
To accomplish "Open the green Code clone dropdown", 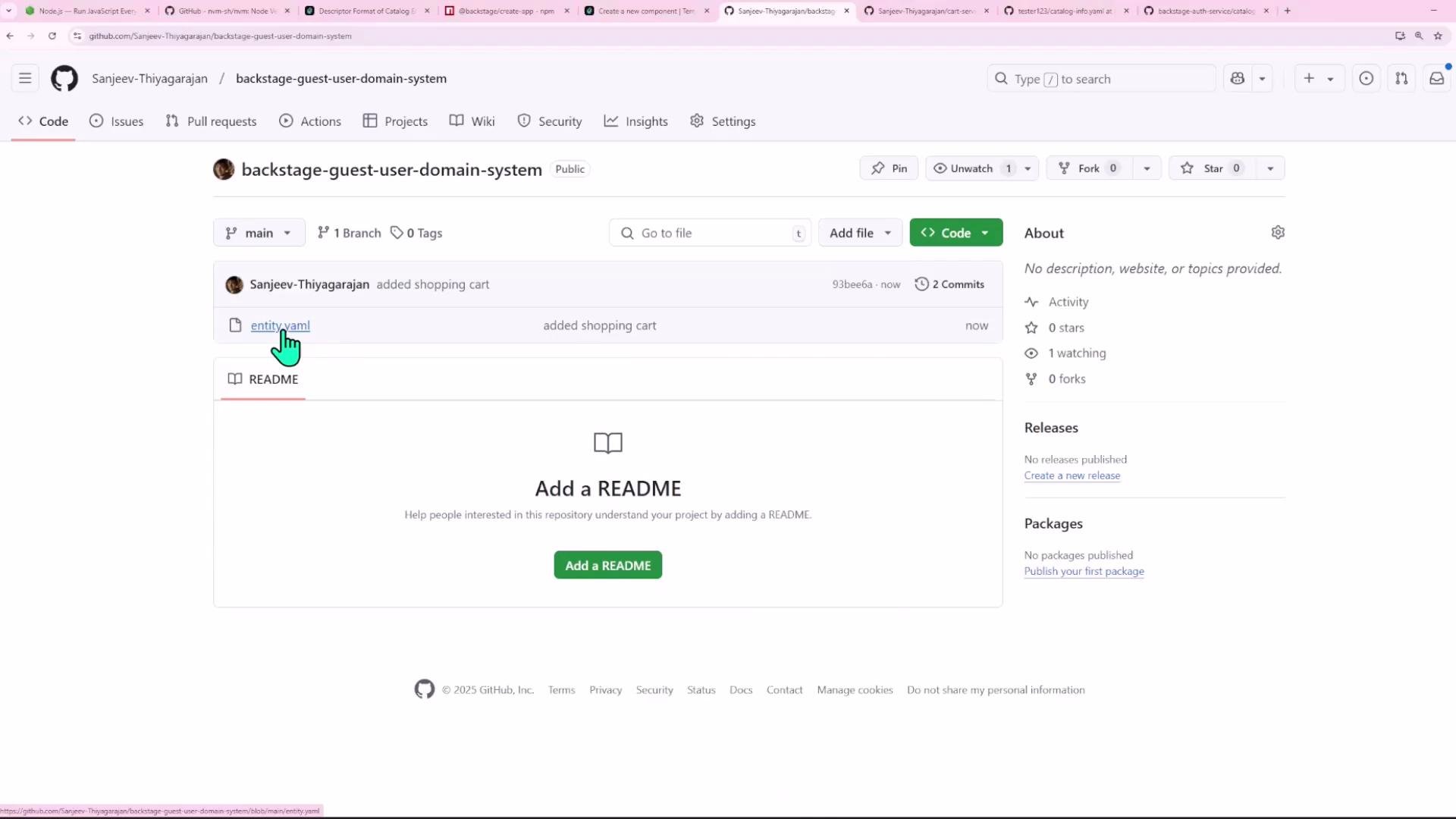I will click(955, 233).
